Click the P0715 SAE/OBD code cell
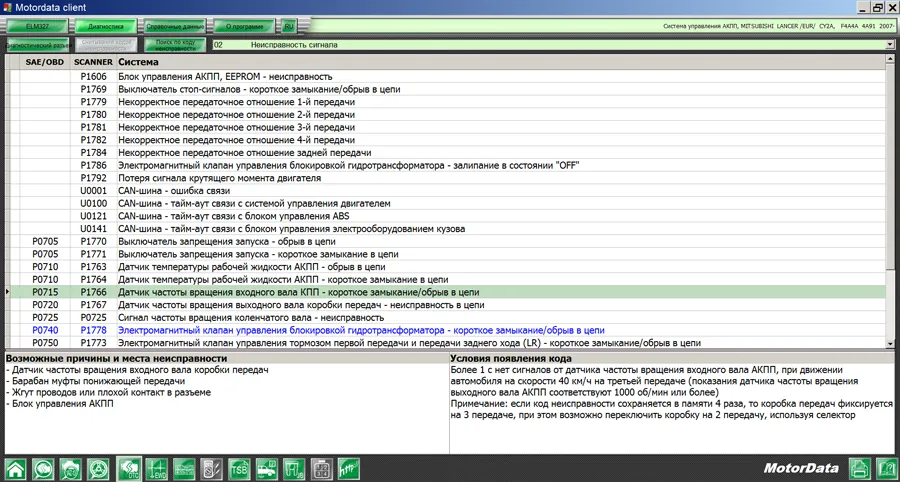 pyautogui.click(x=45, y=293)
